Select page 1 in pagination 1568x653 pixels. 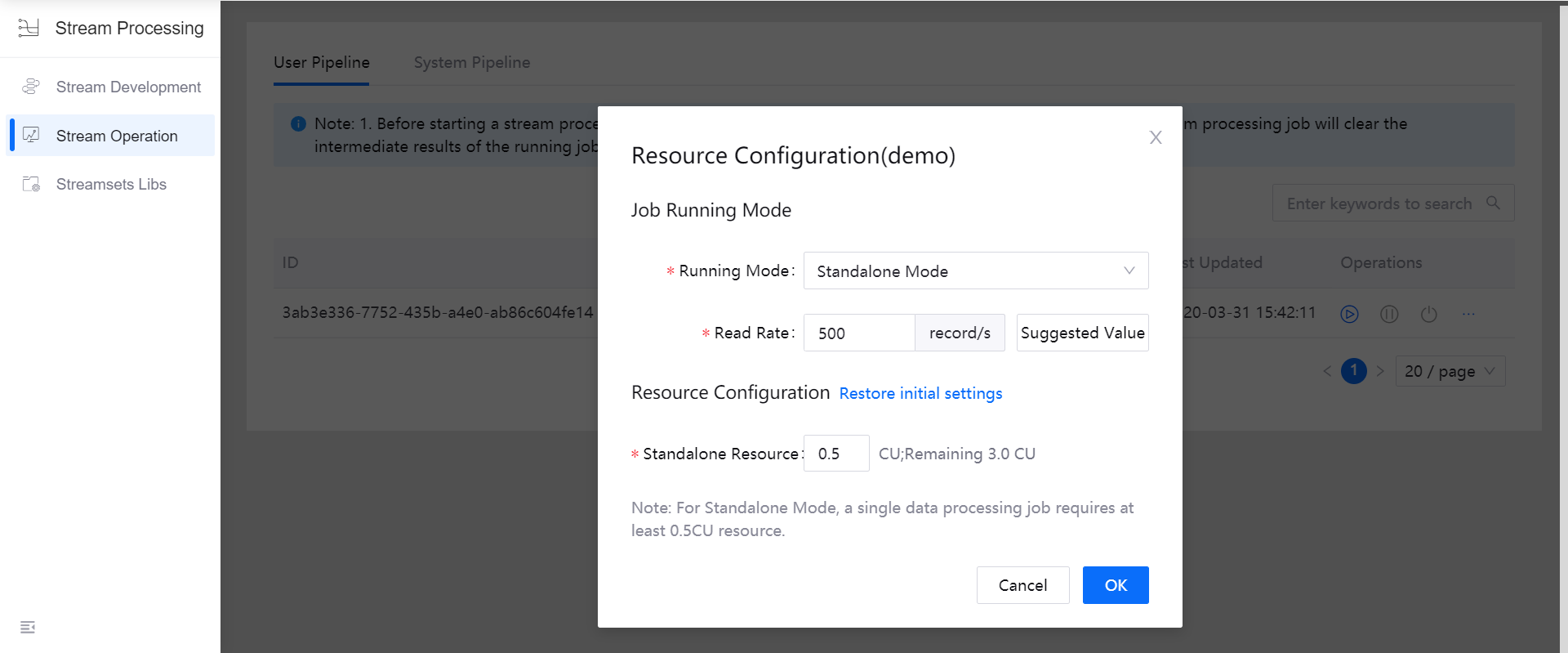[1353, 371]
